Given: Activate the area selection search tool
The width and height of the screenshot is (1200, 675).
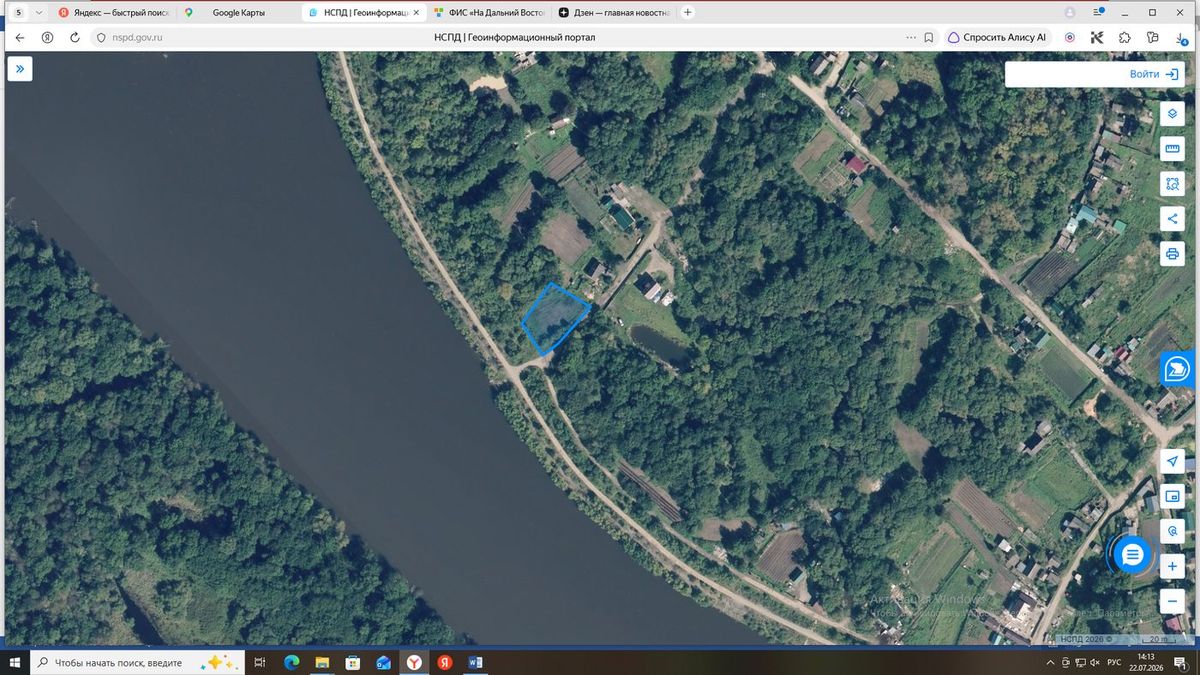Looking at the screenshot, I should tap(1172, 184).
